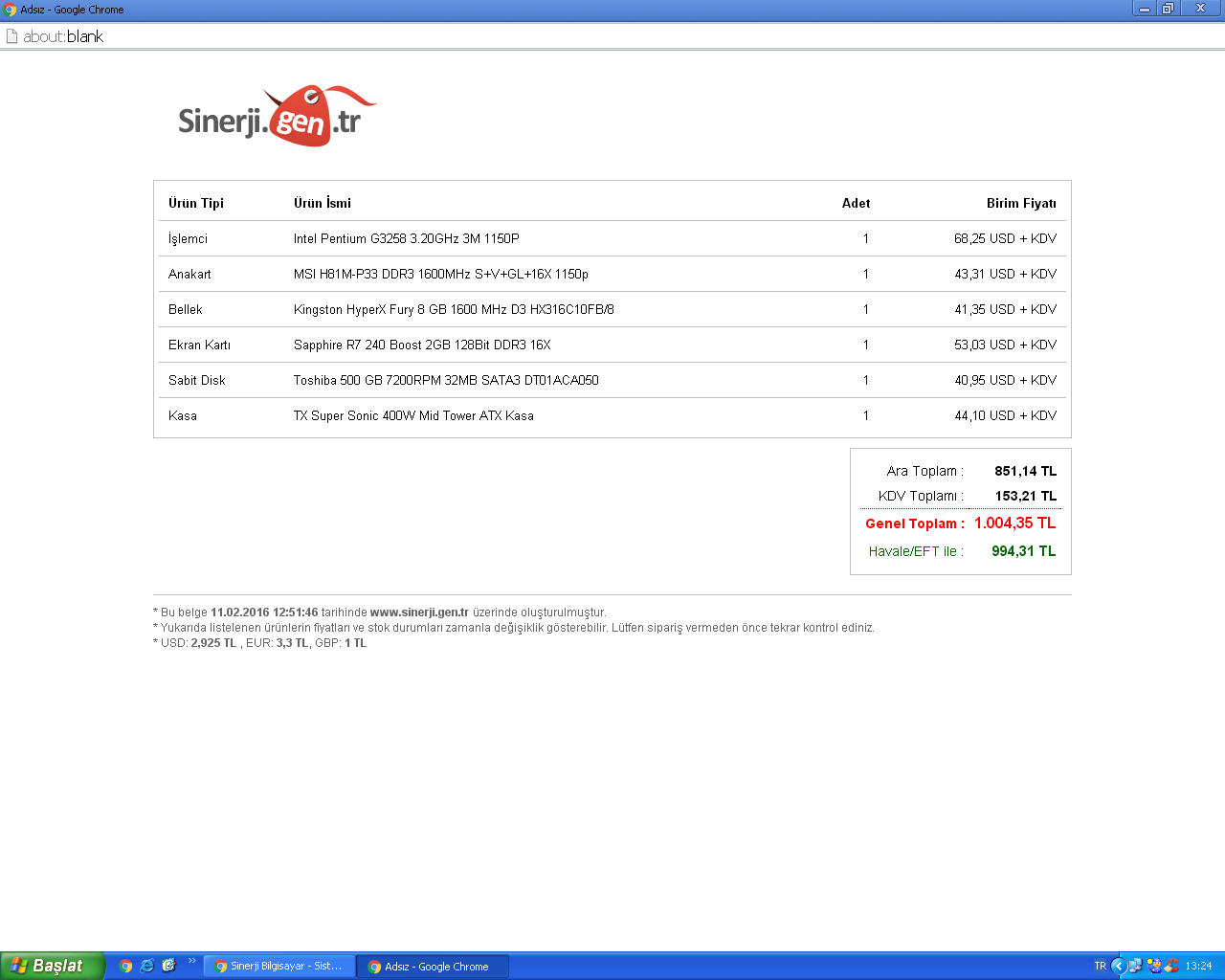
Task: Open the police officer tray icon
Action: pyautogui.click(x=1154, y=966)
